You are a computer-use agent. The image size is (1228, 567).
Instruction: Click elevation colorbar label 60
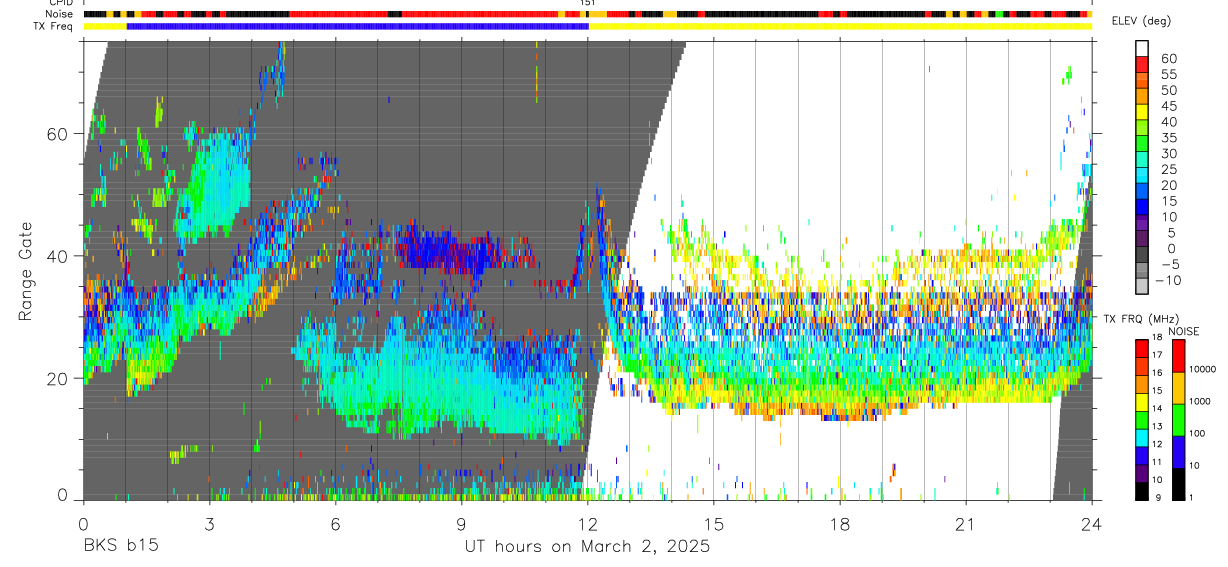point(1168,58)
